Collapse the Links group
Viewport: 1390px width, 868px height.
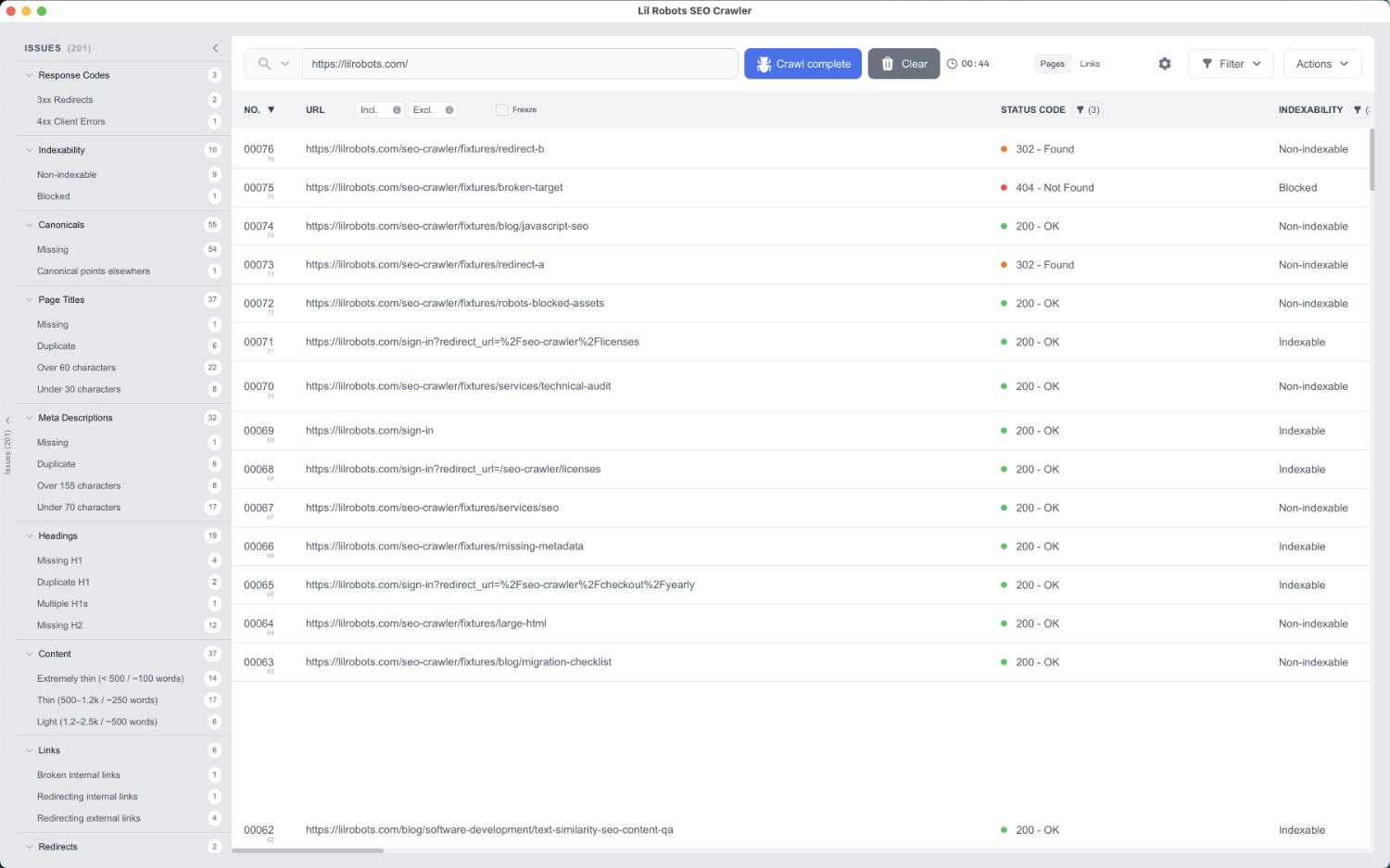(x=29, y=750)
